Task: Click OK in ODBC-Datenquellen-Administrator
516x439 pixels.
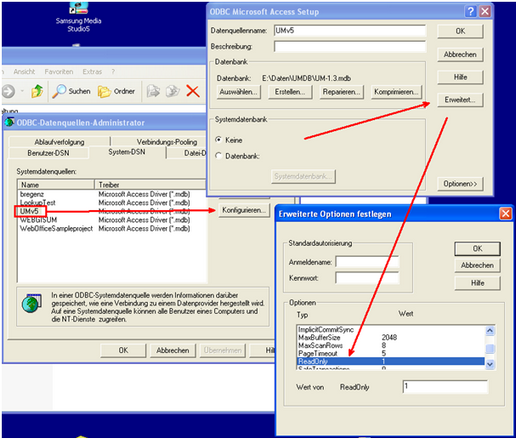Action: pyautogui.click(x=123, y=350)
